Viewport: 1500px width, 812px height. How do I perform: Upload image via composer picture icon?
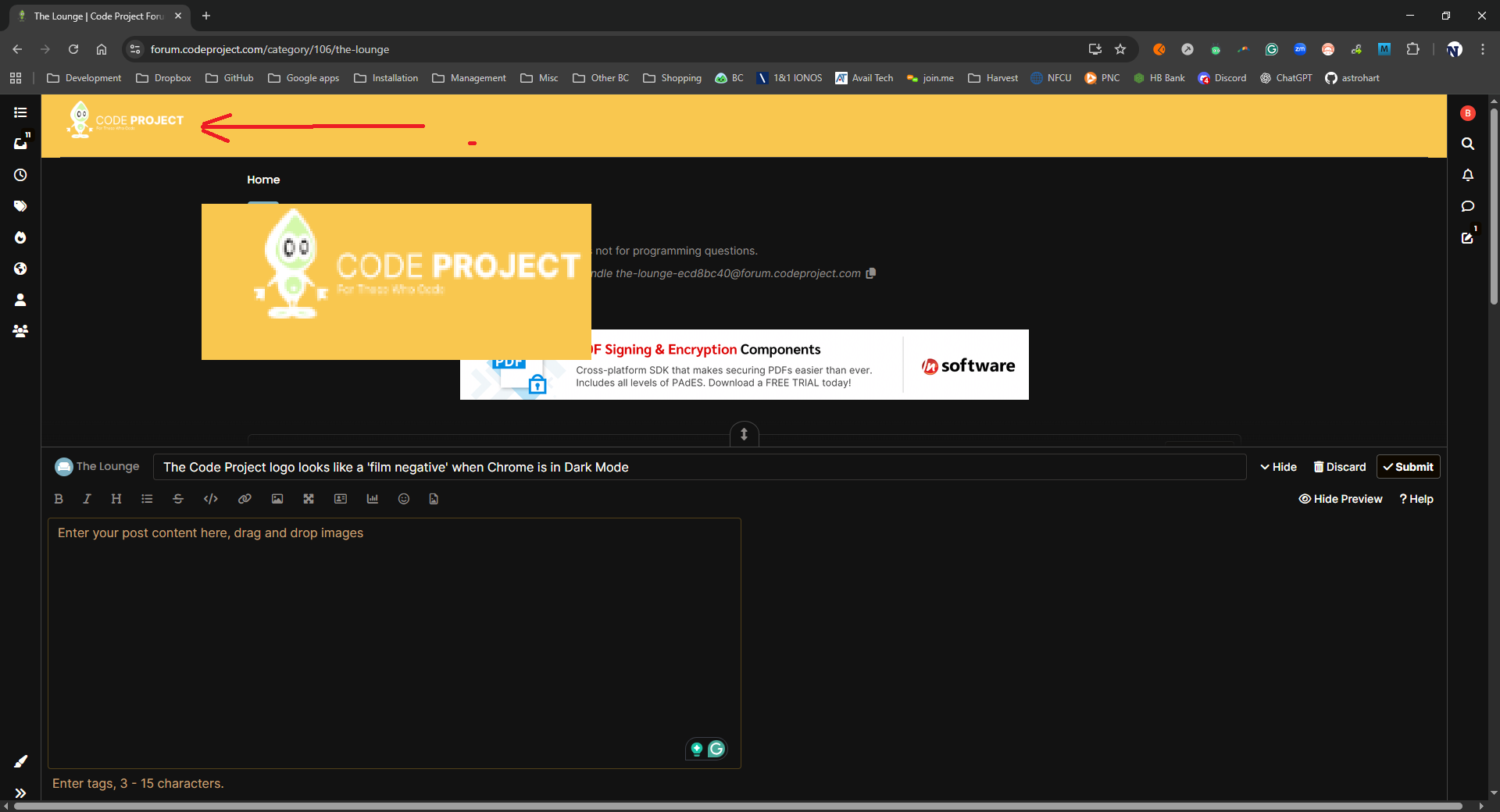pos(277,499)
